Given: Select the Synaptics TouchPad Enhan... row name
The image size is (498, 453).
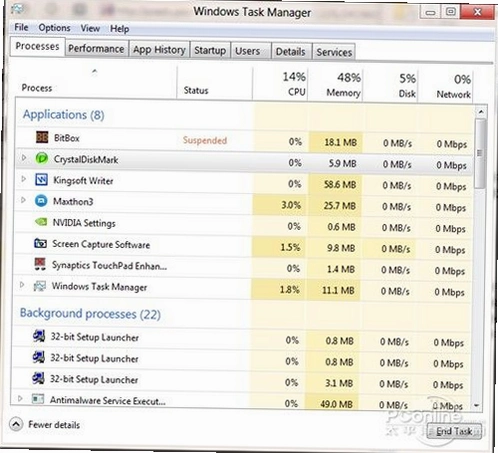Looking at the screenshot, I should pos(109,266).
